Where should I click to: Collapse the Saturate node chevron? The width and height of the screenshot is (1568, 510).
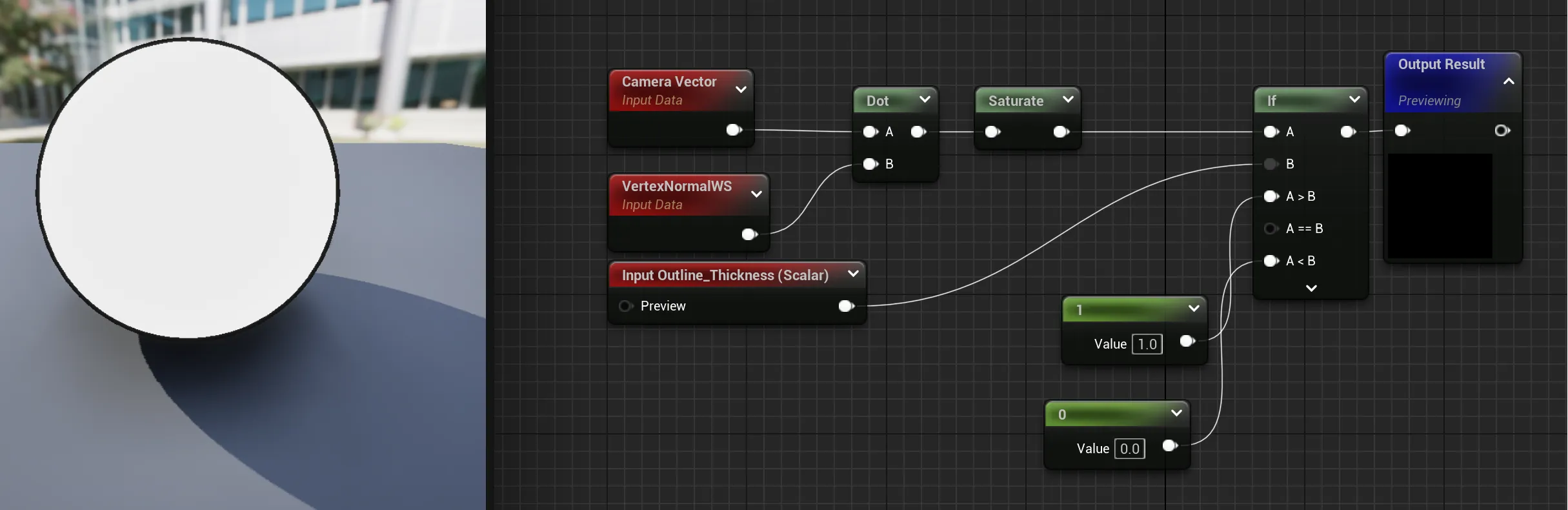(x=1068, y=99)
